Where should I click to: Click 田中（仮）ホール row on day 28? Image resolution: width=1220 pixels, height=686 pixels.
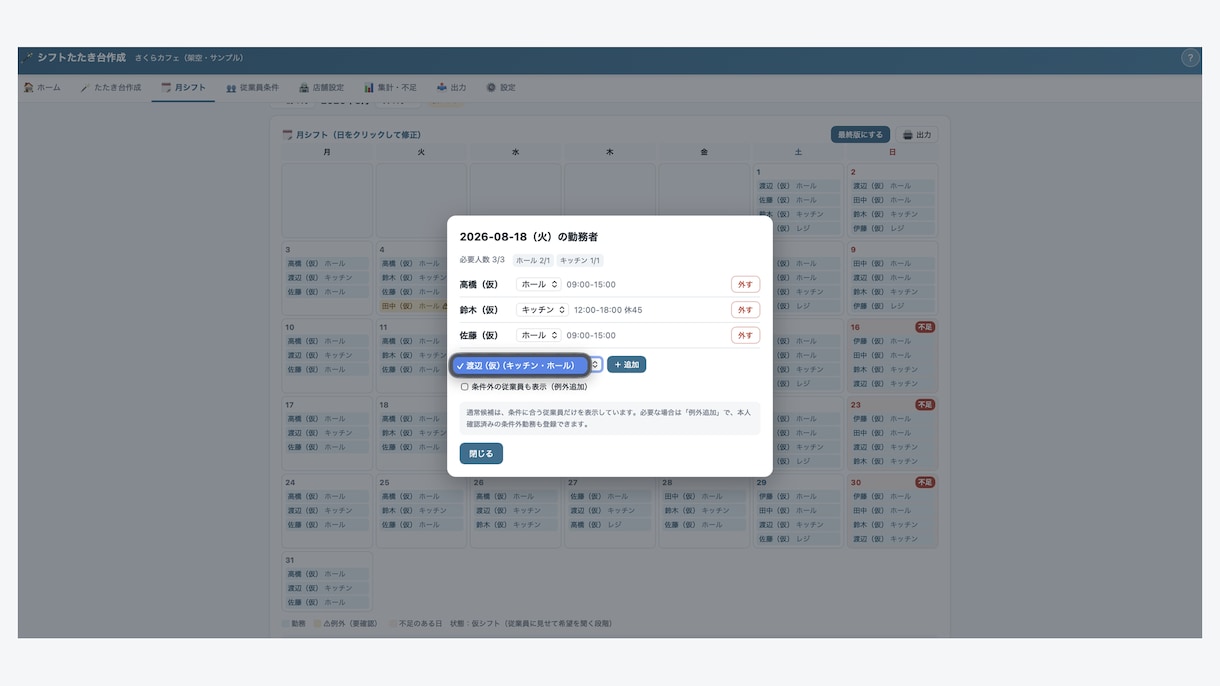point(704,496)
